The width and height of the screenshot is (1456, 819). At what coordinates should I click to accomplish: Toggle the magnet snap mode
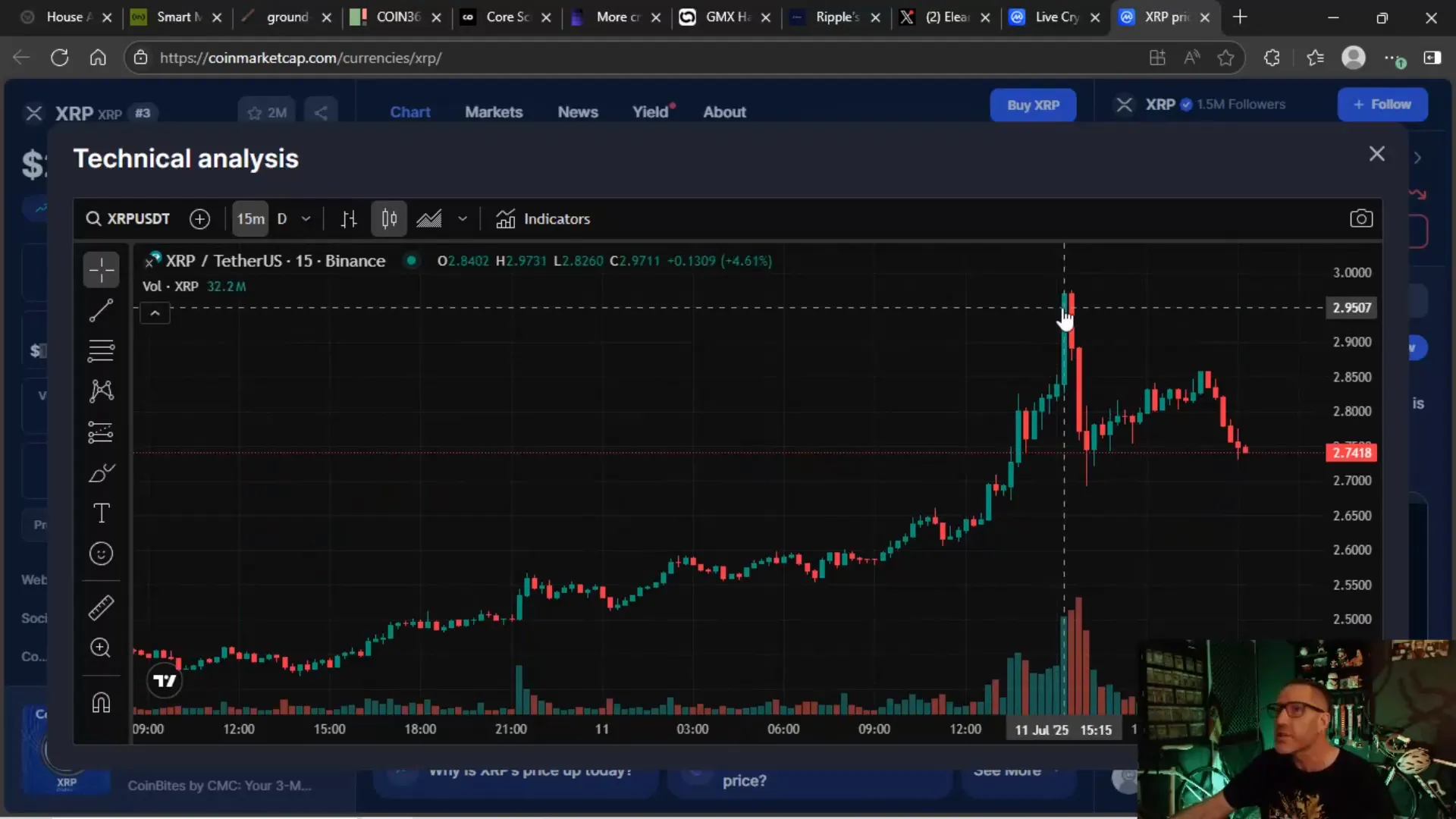tap(101, 703)
